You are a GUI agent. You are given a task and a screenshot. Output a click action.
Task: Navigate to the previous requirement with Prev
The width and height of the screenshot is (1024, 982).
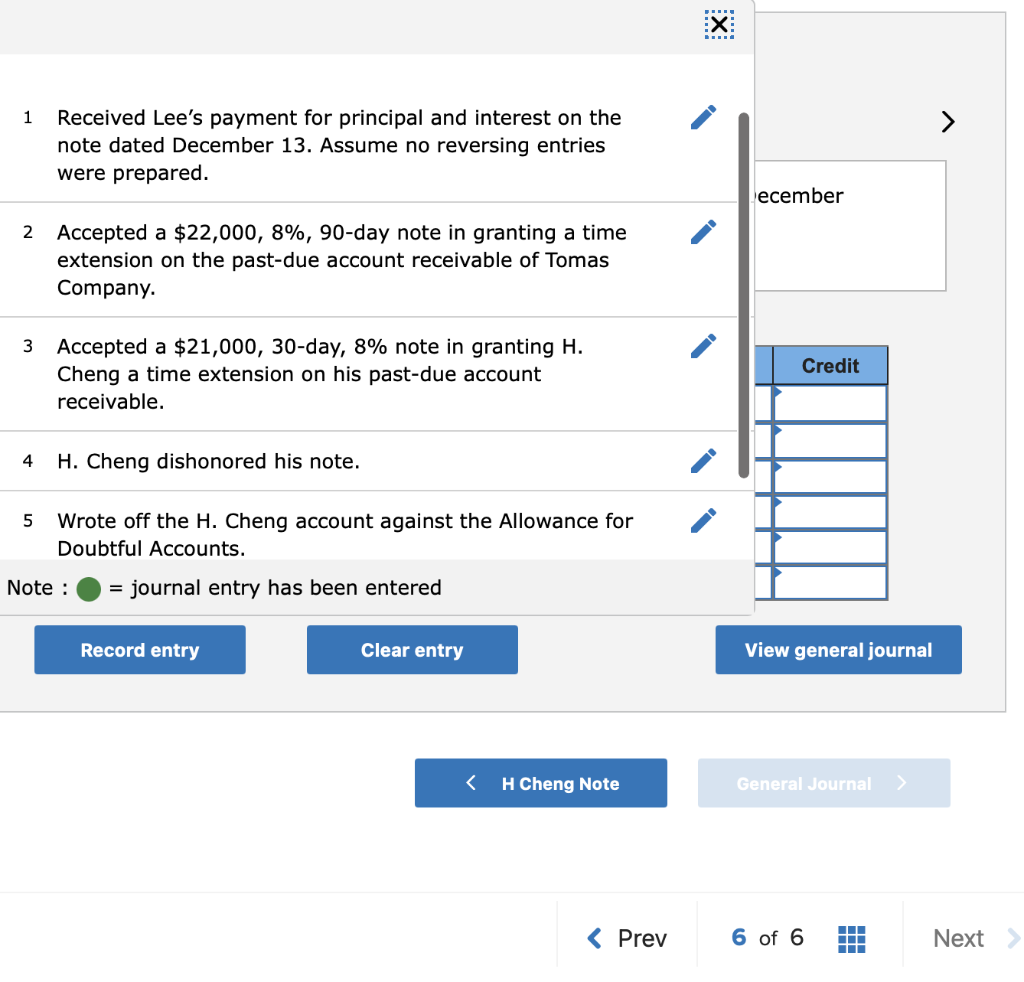[x=626, y=938]
